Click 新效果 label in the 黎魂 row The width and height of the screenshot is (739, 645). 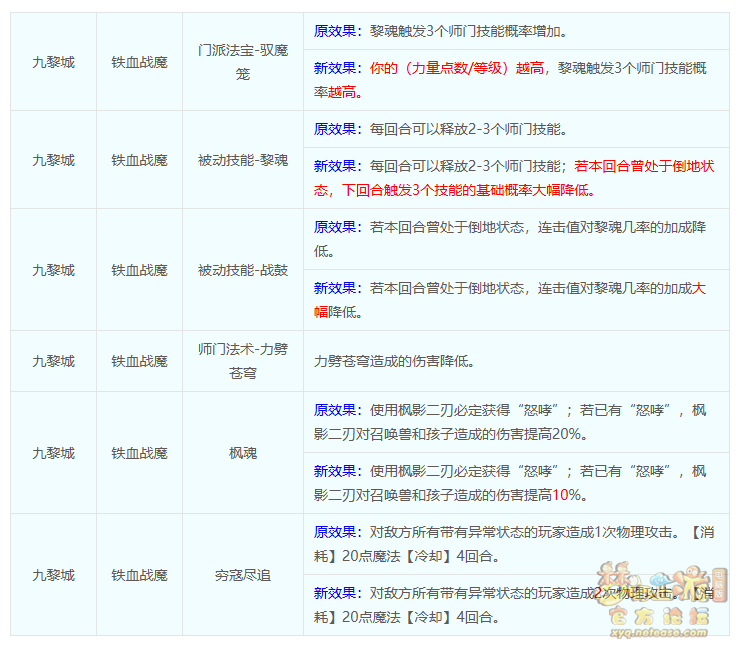coord(336,166)
